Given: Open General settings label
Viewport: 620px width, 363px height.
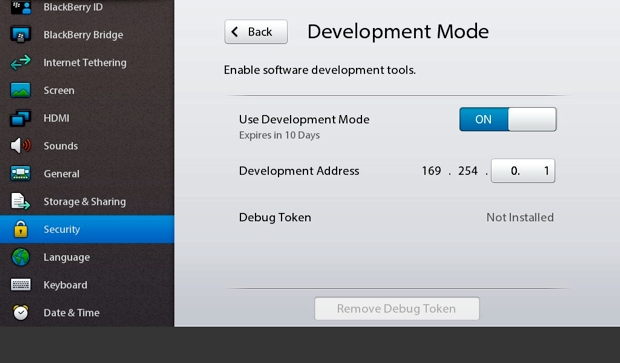Looking at the screenshot, I should coord(61,173).
